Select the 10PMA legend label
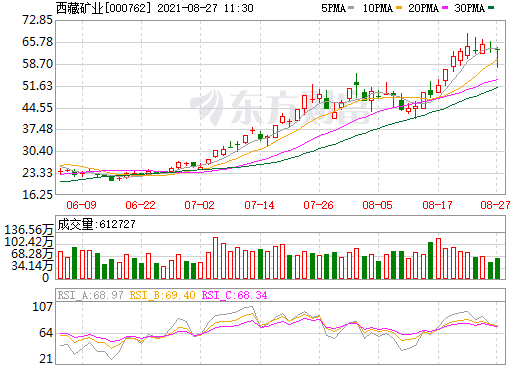The image size is (520, 365). 378,8
